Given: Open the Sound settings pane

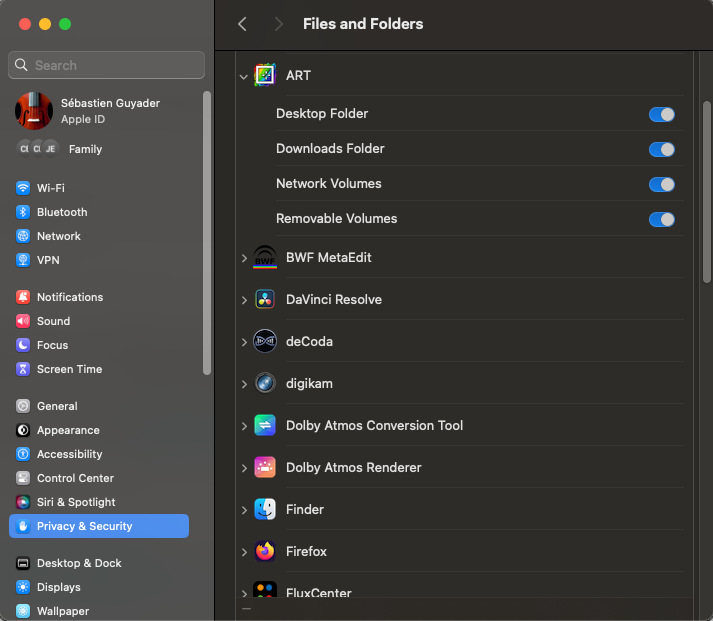Looking at the screenshot, I should coord(99,321).
